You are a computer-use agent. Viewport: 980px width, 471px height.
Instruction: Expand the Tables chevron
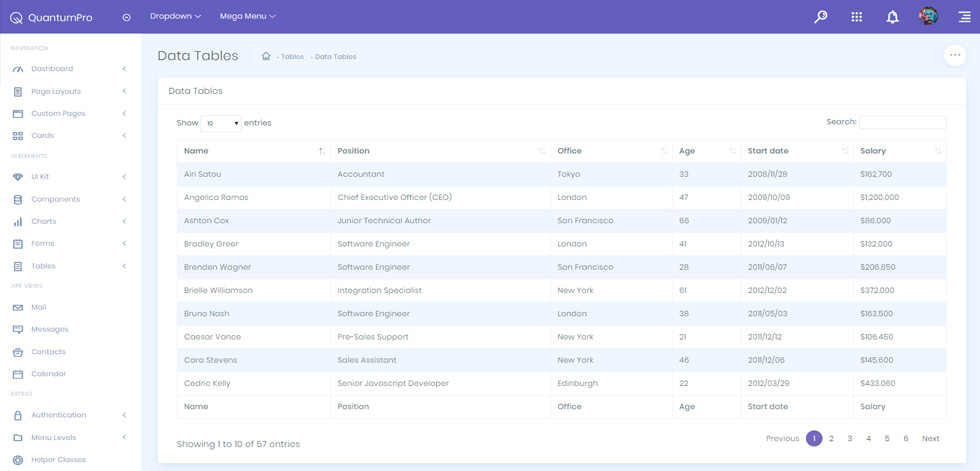point(124,266)
